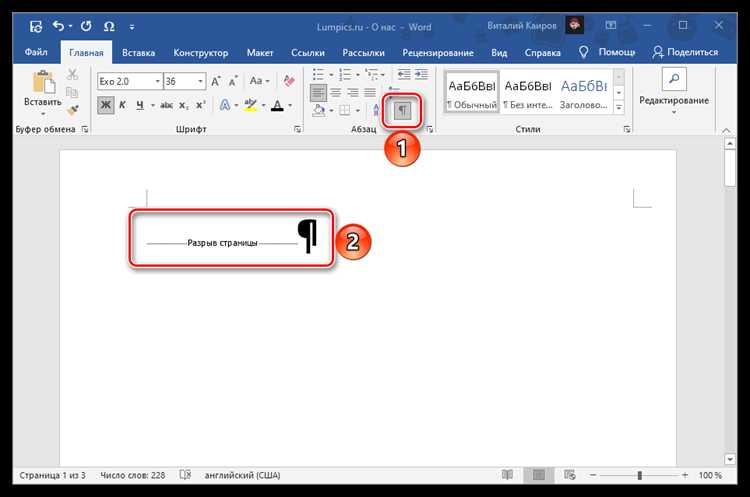
Task: Align text right
Action: tap(353, 92)
